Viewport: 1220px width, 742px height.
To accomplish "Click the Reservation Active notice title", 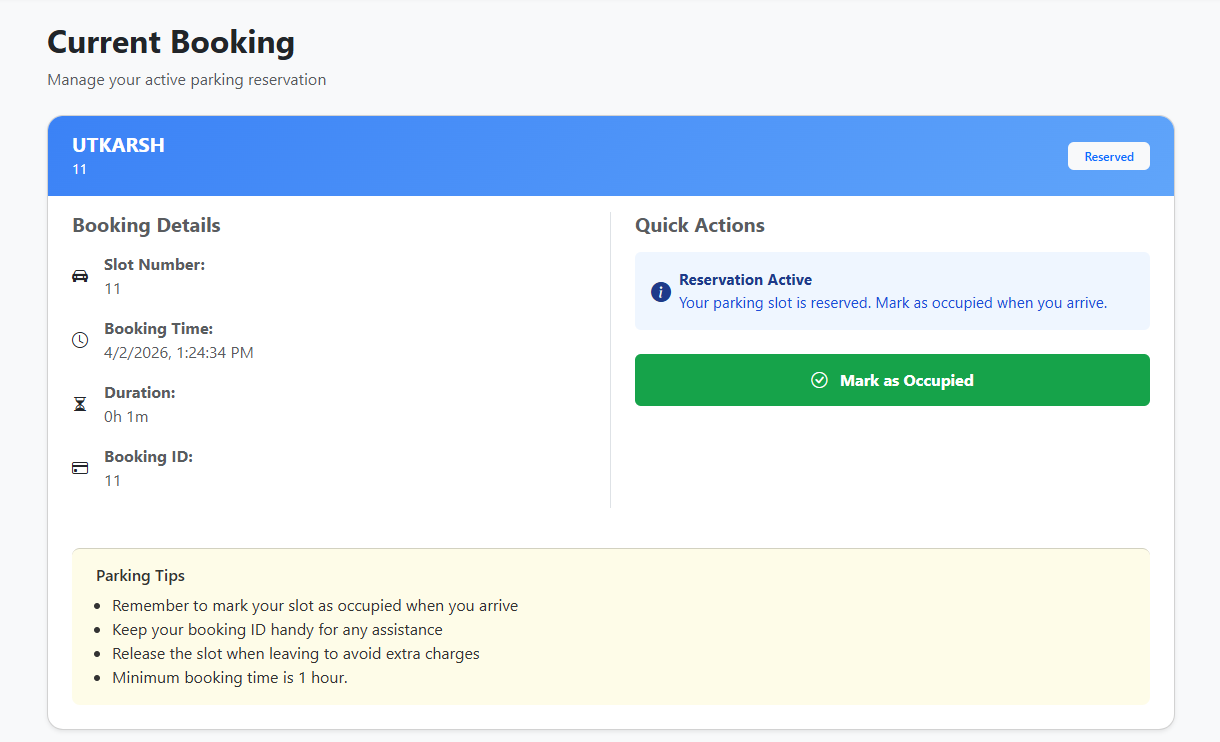I will click(745, 280).
